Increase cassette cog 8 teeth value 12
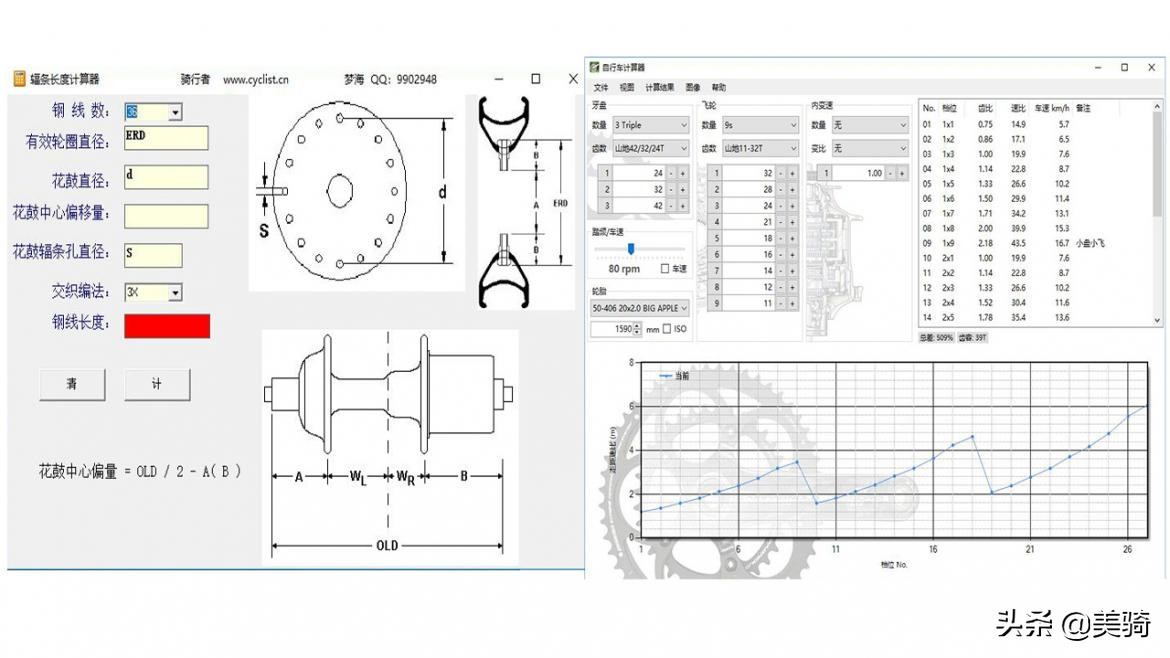 pos(792,287)
